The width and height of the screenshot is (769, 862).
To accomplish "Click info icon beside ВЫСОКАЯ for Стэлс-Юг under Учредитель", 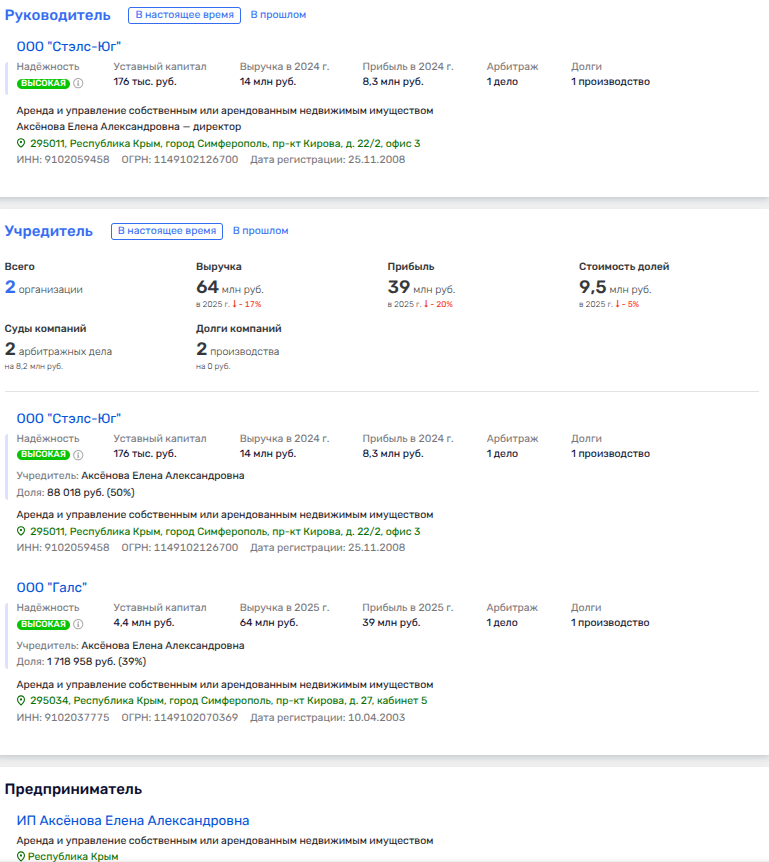I will pos(78,454).
